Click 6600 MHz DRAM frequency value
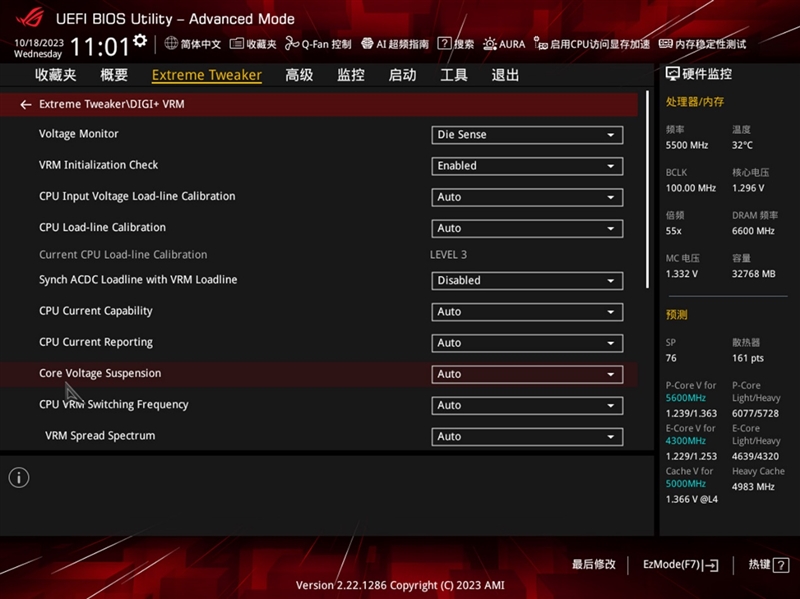Image resolution: width=800 pixels, height=599 pixels. (753, 231)
